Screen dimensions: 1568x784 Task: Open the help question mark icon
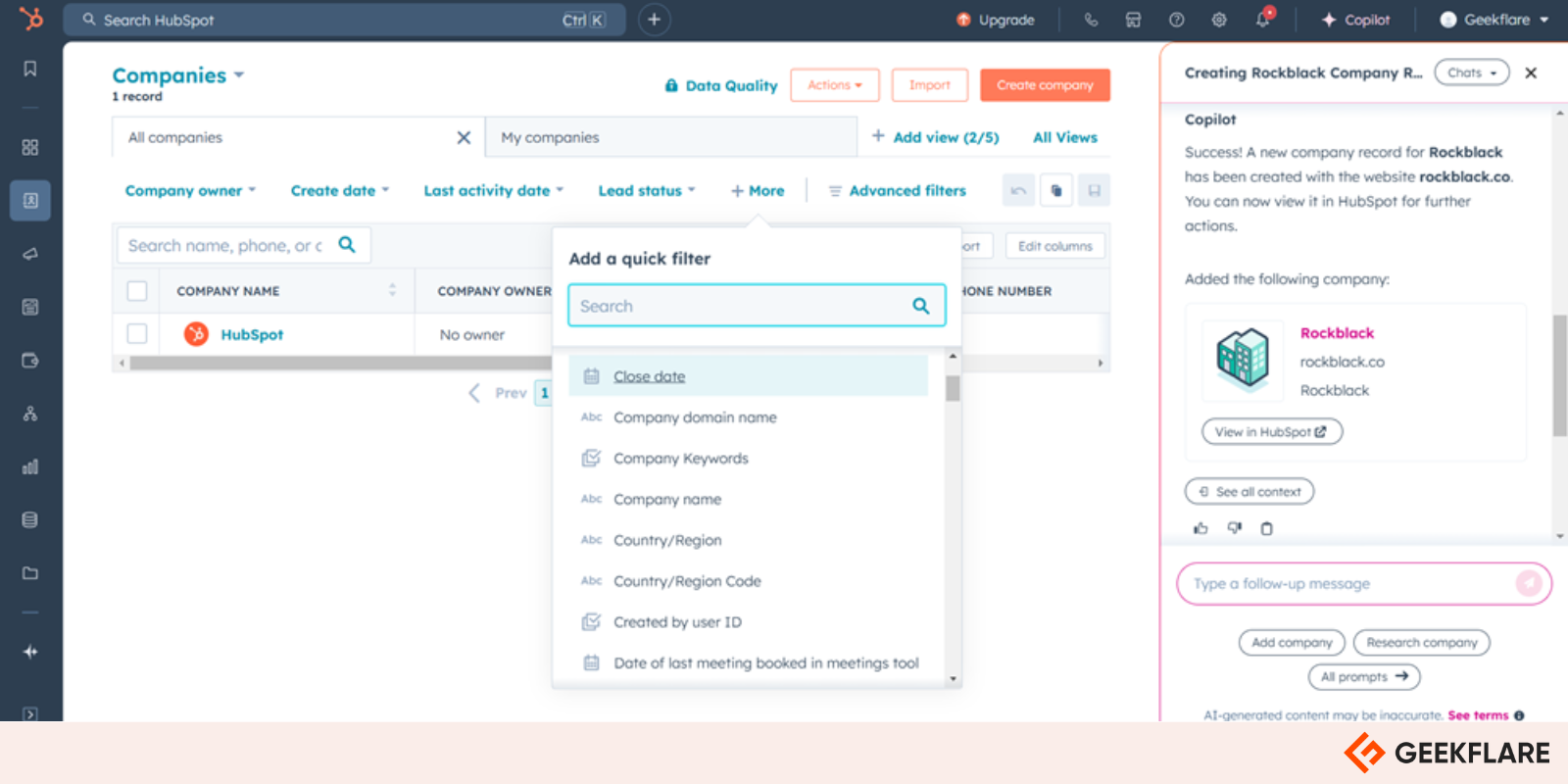click(x=1176, y=20)
